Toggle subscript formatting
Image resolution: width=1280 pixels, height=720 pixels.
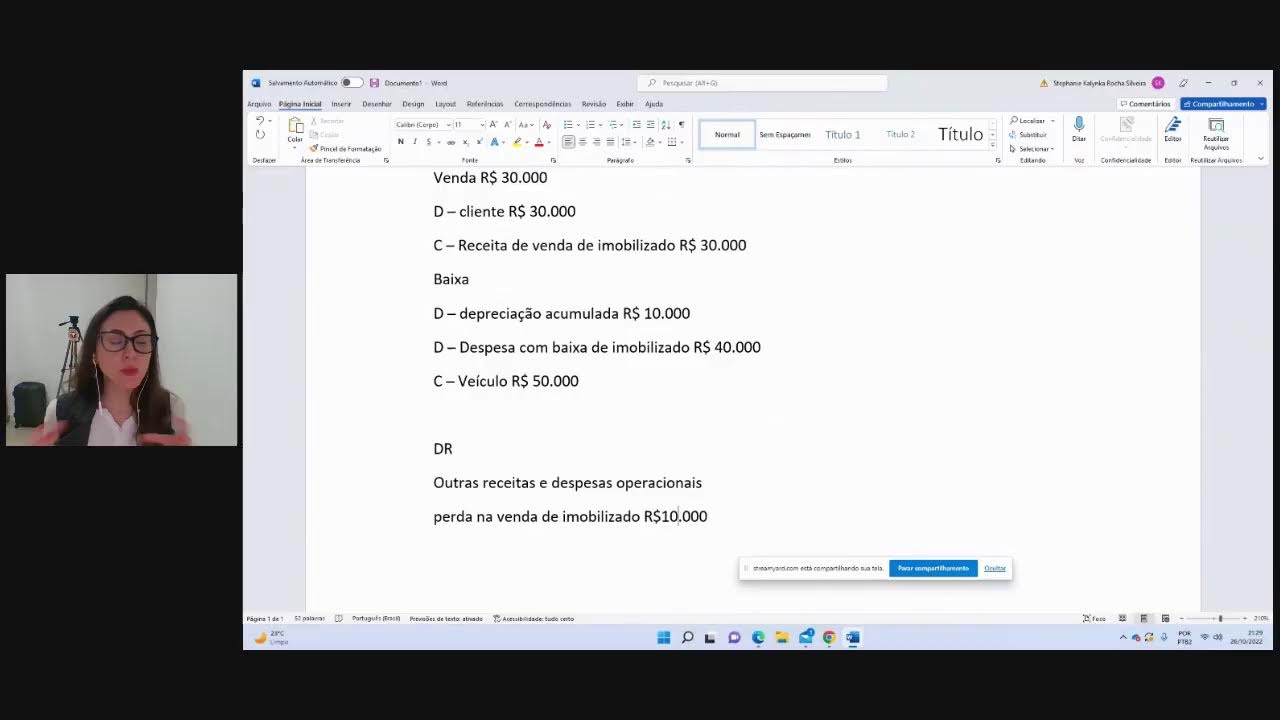465,142
